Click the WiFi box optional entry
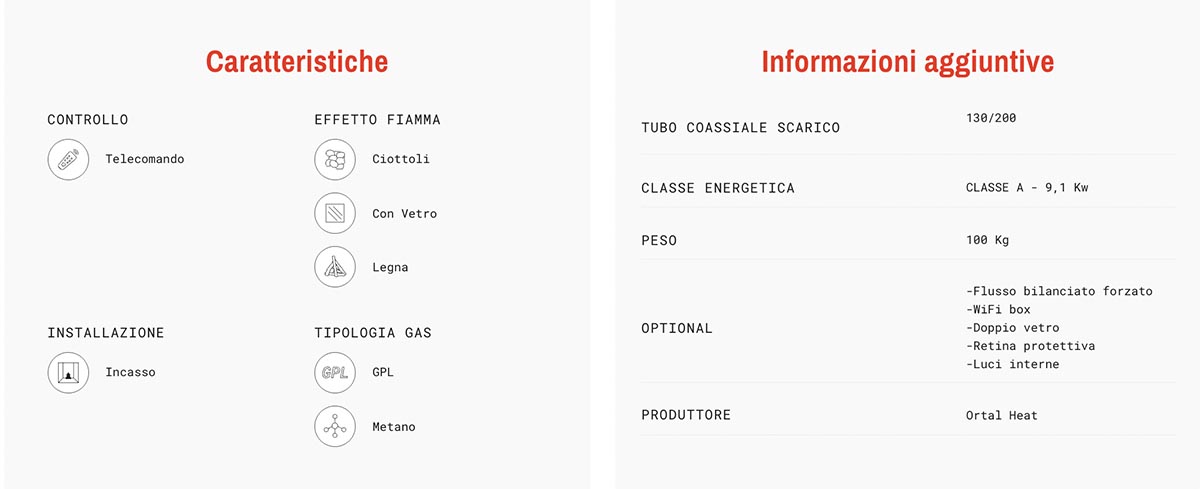This screenshot has height=489, width=1200. pyautogui.click(x=1001, y=310)
